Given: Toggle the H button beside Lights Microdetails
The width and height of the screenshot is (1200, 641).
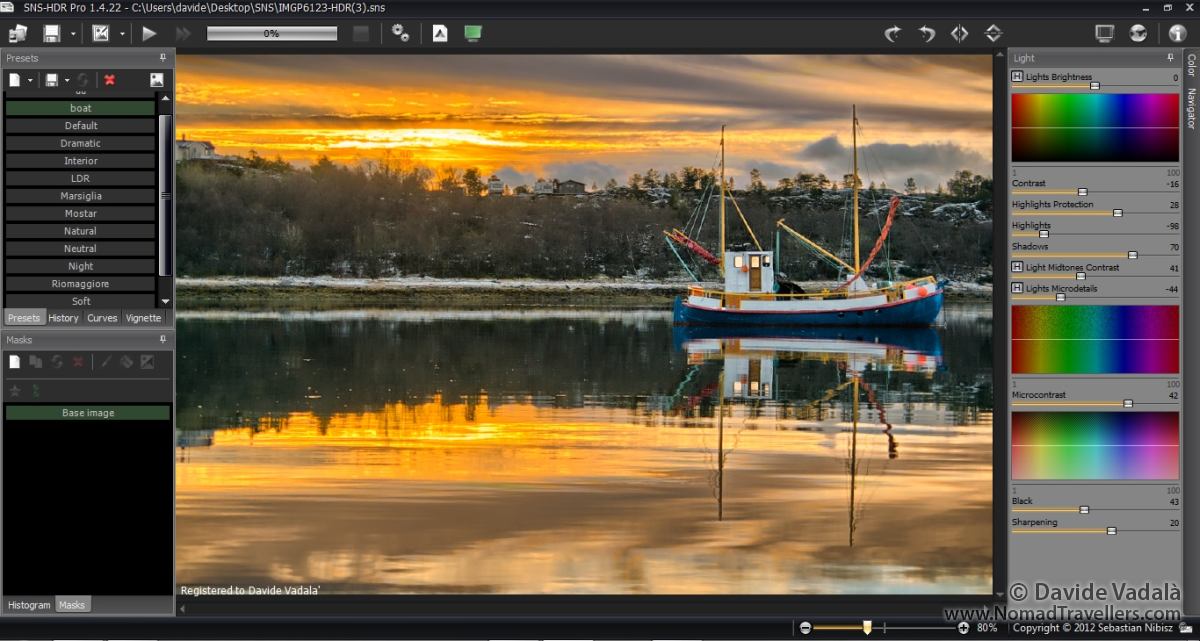Looking at the screenshot, I should click(1017, 288).
